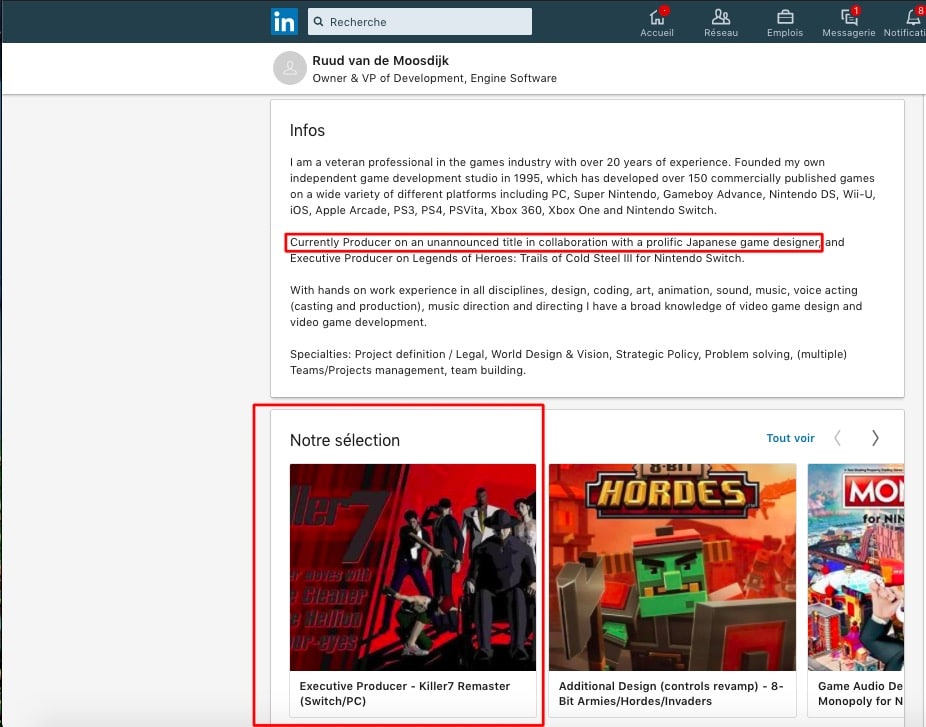Viewport: 926px width, 727px height.
Task: Click the search magnifier icon
Action: (x=318, y=22)
